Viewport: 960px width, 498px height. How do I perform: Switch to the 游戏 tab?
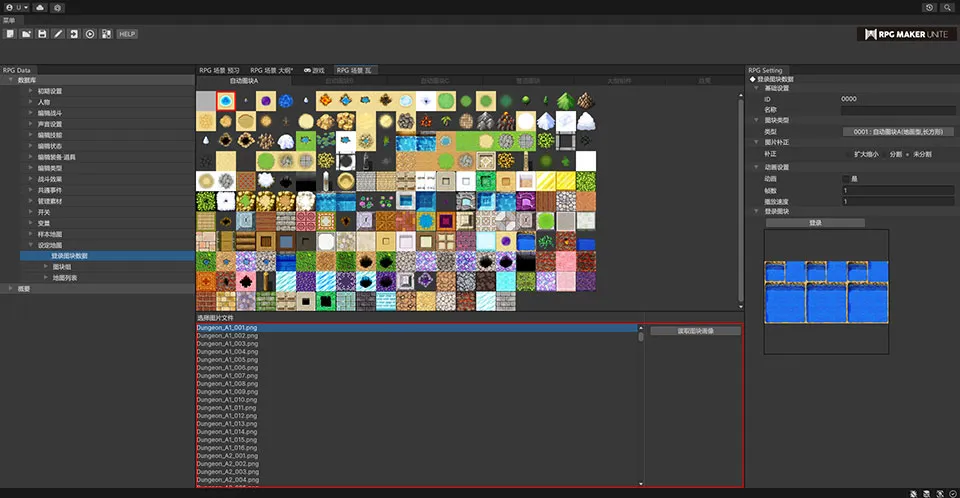click(x=313, y=71)
